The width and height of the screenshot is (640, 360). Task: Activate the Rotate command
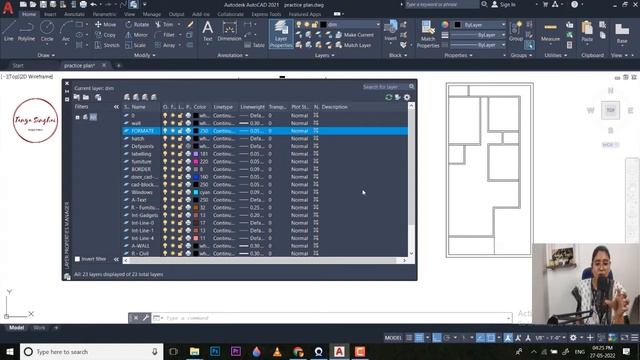137,24
